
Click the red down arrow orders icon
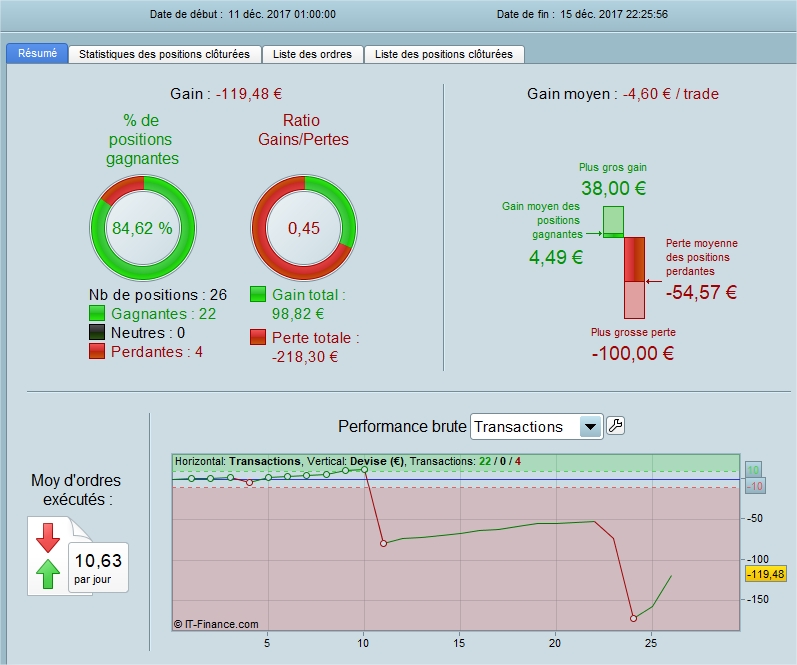(x=48, y=537)
